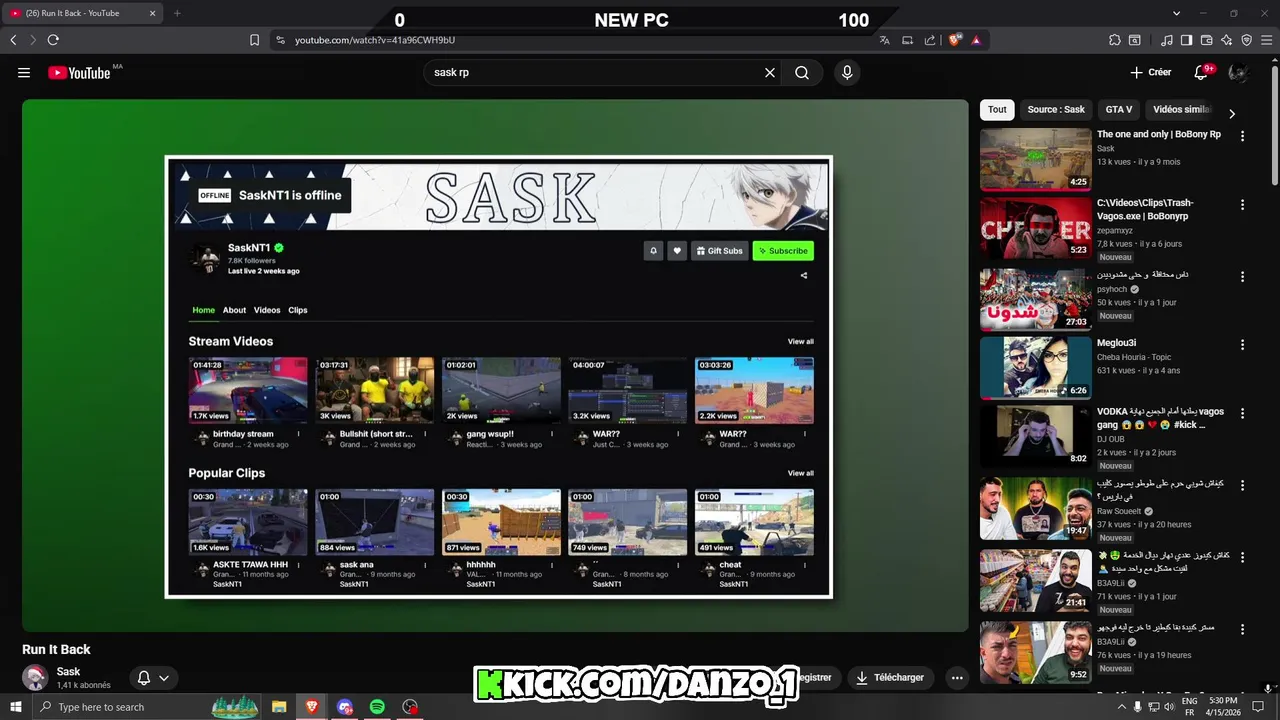This screenshot has height=720, width=1280.
Task: Select the 'Source : Sask' chip
Action: 1056,110
